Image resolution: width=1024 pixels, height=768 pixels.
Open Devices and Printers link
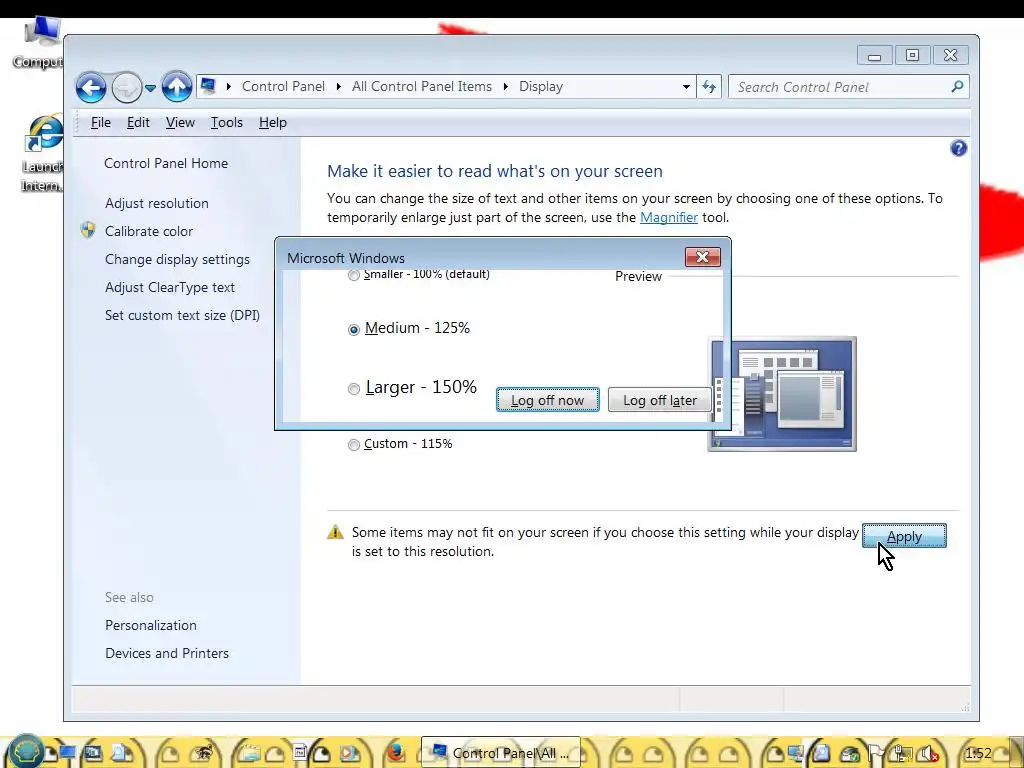(167, 654)
